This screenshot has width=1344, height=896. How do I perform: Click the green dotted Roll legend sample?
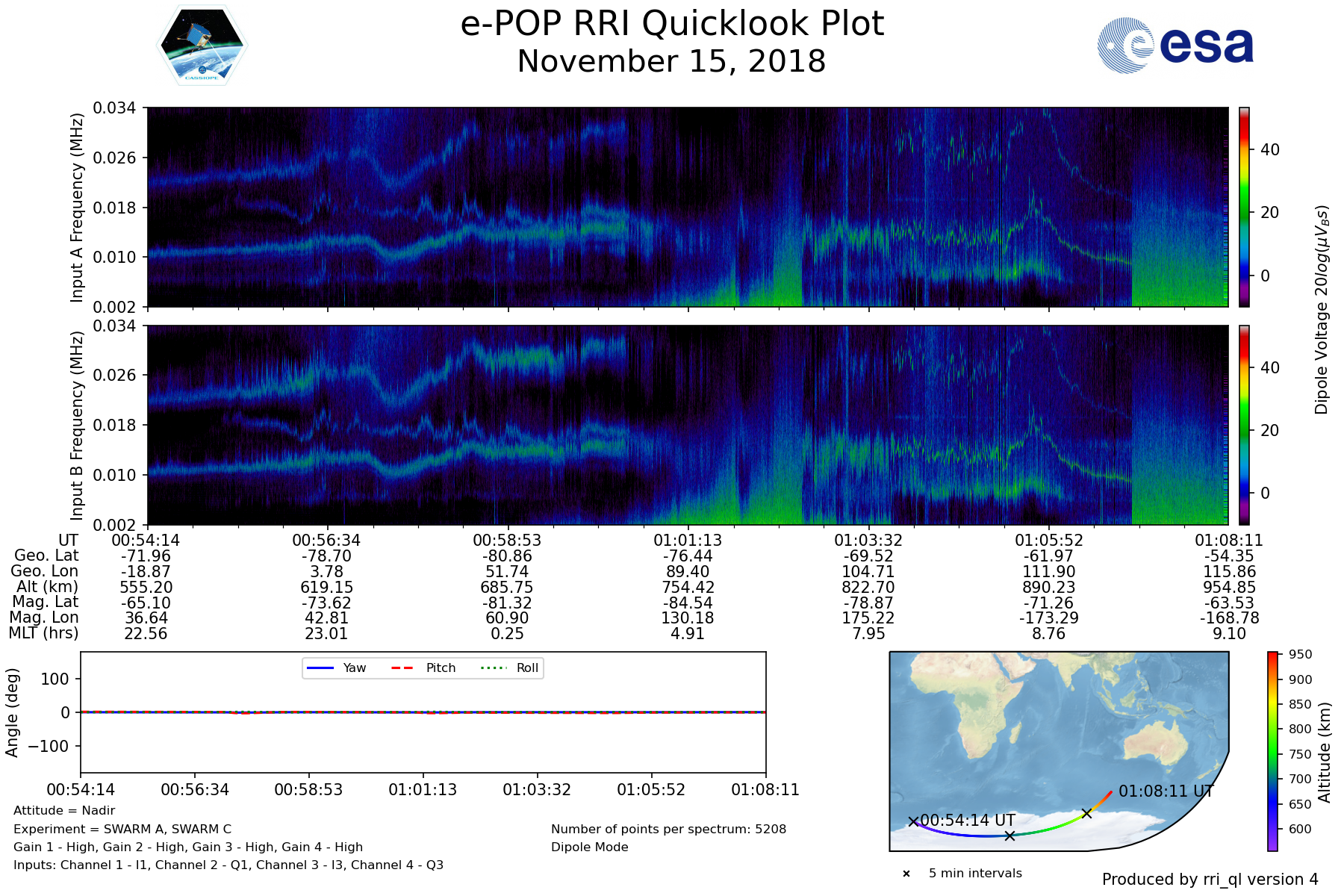click(x=493, y=668)
